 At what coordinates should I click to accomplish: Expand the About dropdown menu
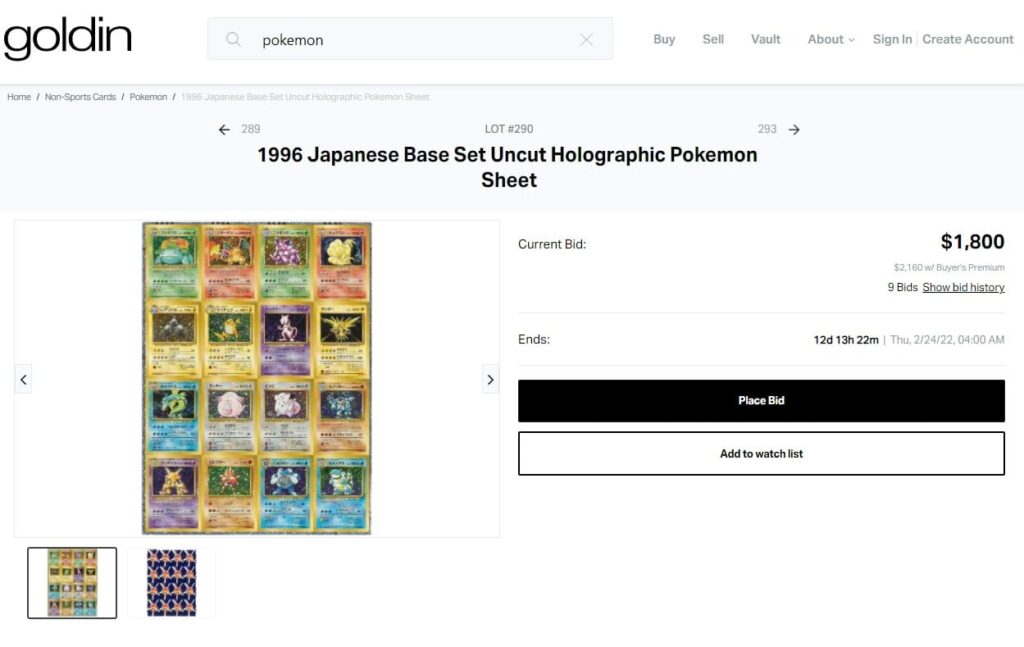click(831, 39)
